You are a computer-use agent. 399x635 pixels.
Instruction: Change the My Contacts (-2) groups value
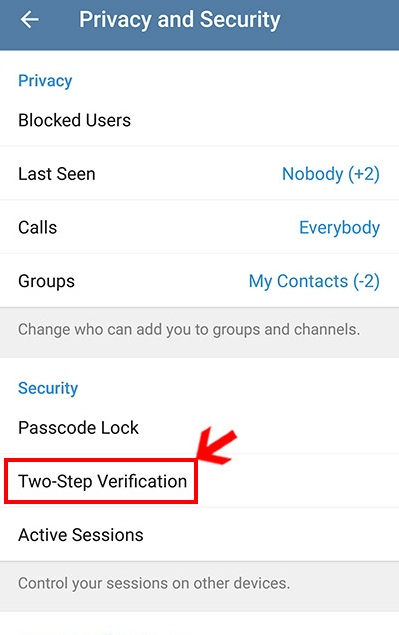tap(314, 281)
